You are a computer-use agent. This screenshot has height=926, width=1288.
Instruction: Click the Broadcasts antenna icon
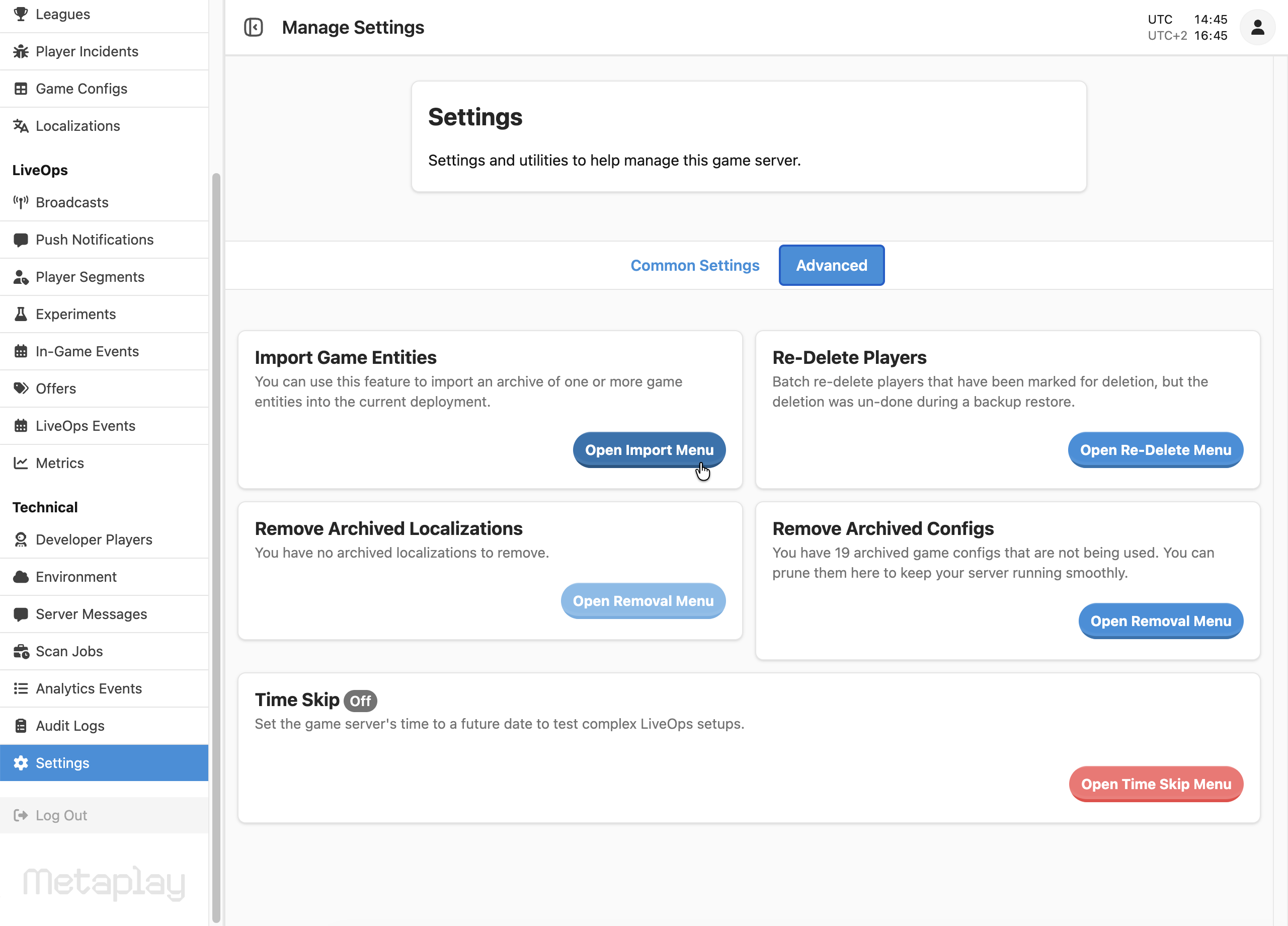(x=21, y=202)
